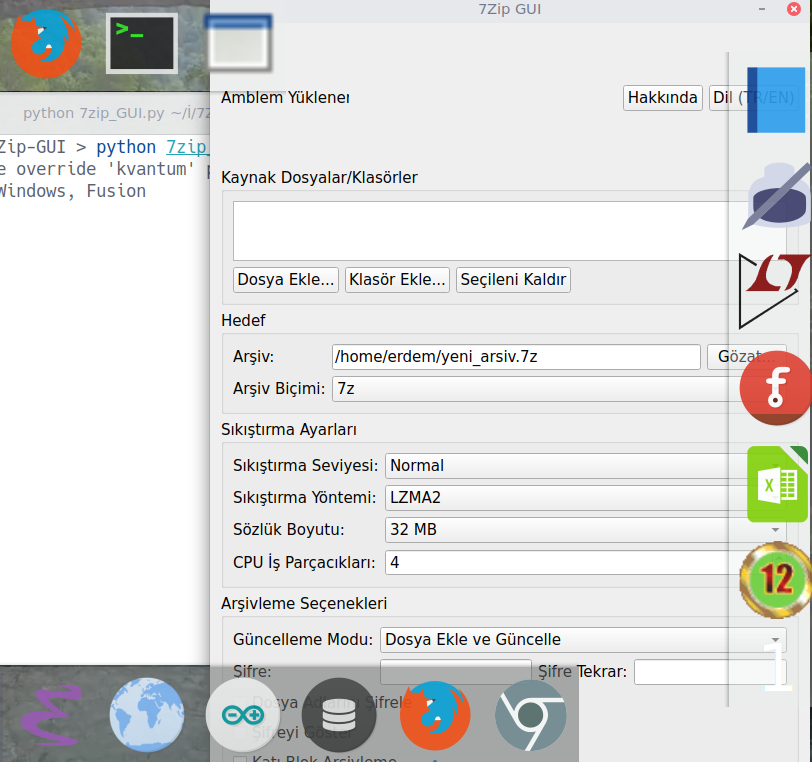Close the 7Zip GUI window
Image resolution: width=812 pixels, height=762 pixels.
click(793, 9)
